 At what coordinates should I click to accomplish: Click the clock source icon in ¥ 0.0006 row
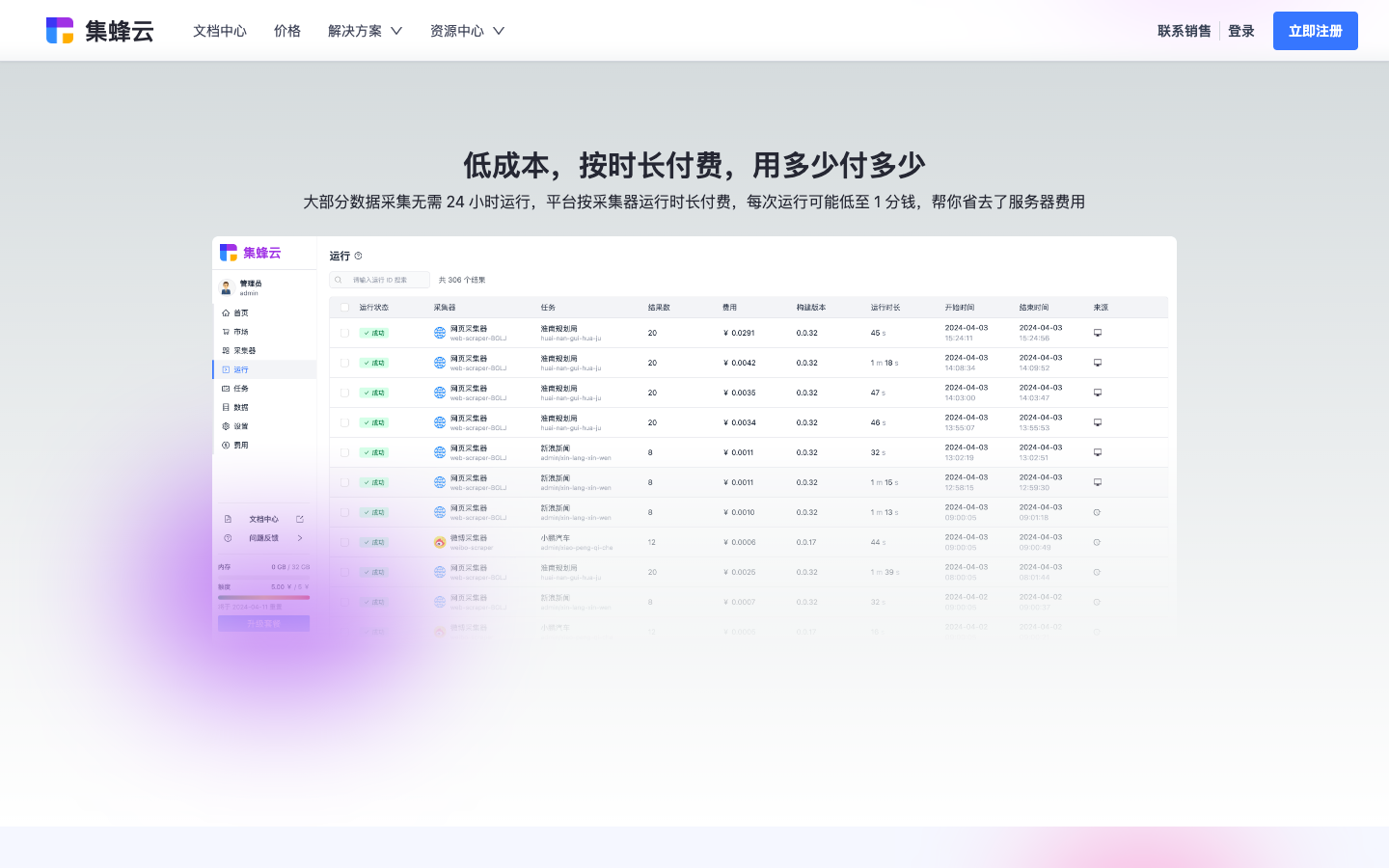(x=1097, y=542)
